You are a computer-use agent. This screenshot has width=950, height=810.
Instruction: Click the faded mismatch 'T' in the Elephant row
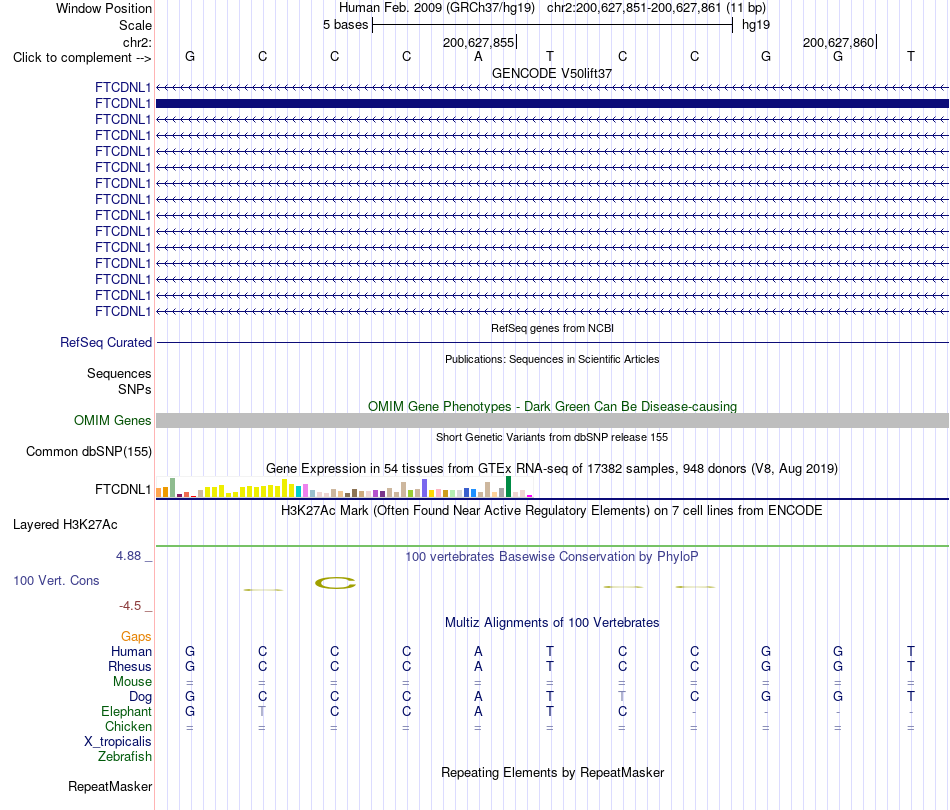click(x=262, y=711)
